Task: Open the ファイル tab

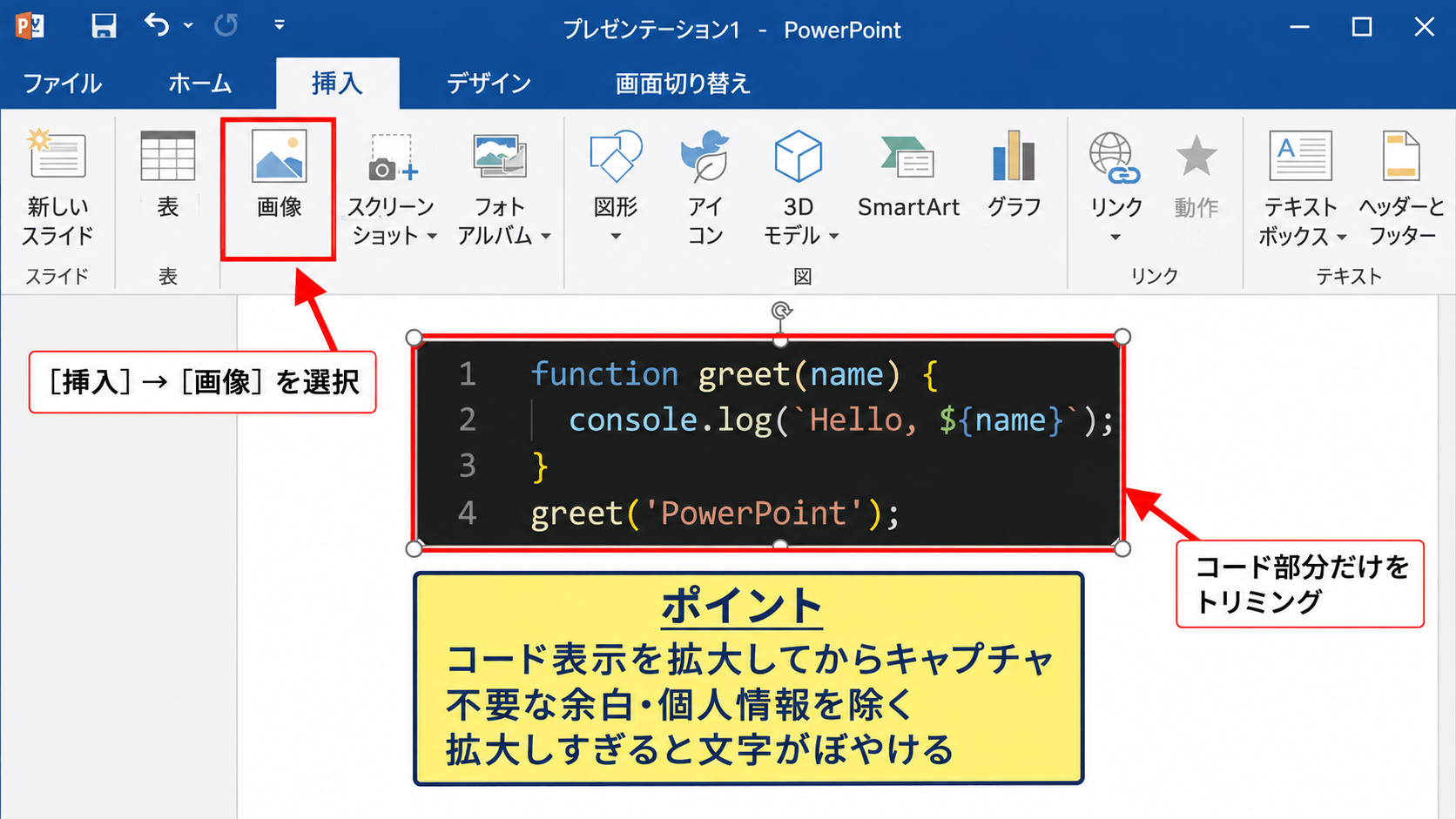Action: pyautogui.click(x=62, y=84)
